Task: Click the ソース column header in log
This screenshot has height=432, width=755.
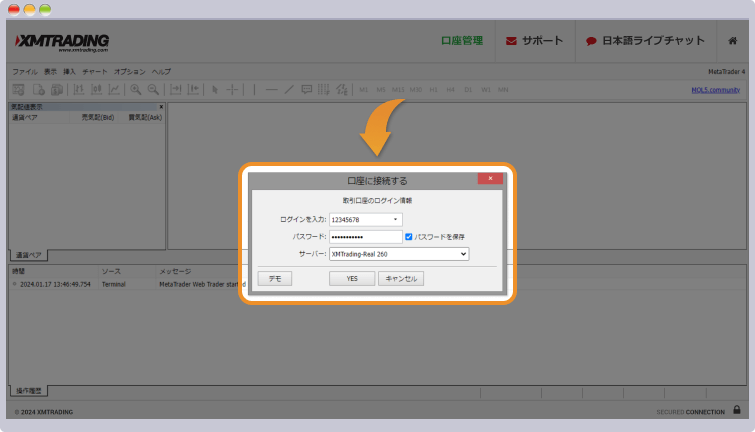Action: [x=111, y=272]
